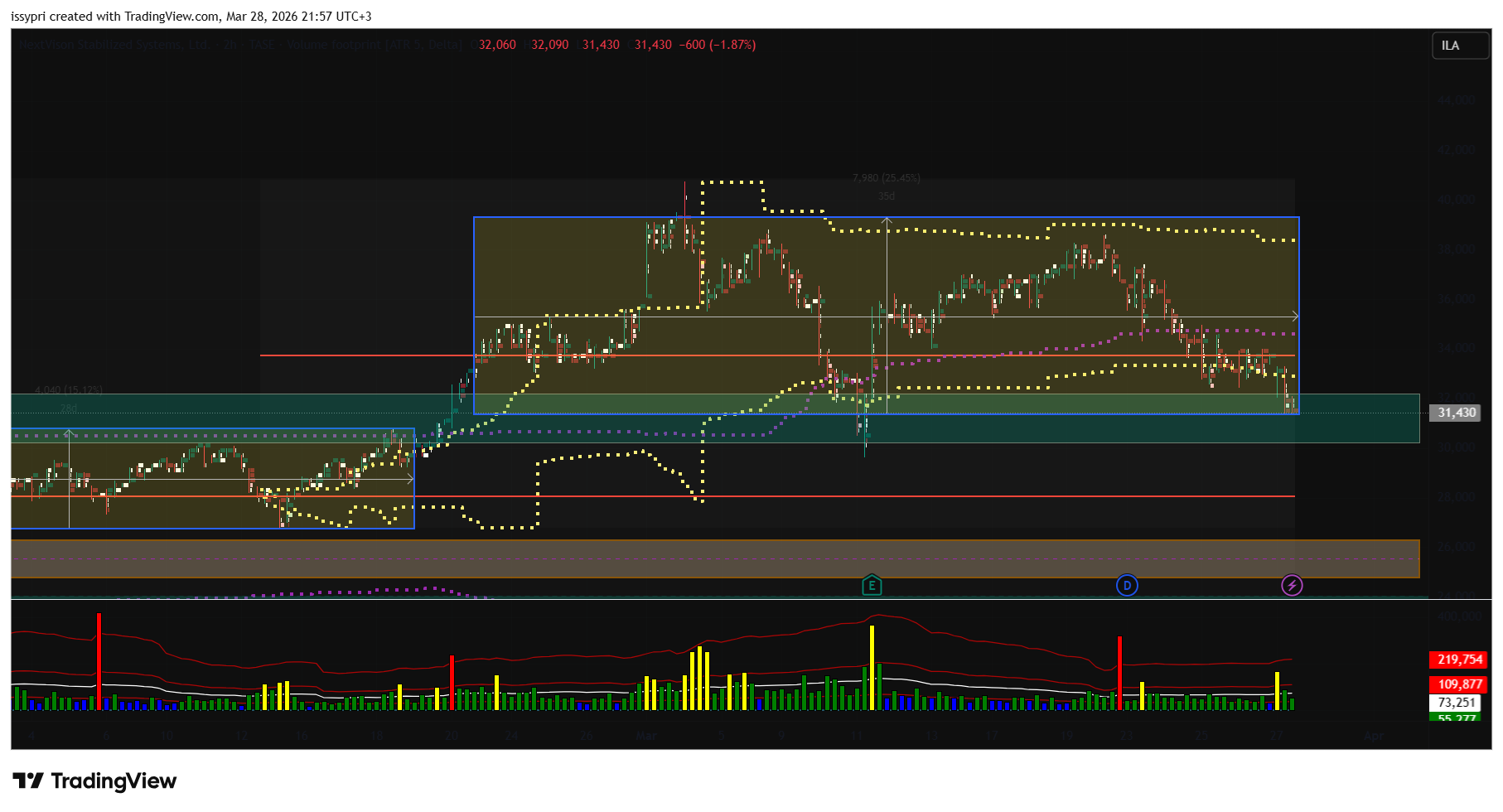Click the 109,877 volume axis label
The image size is (1503, 812).
click(x=1459, y=684)
